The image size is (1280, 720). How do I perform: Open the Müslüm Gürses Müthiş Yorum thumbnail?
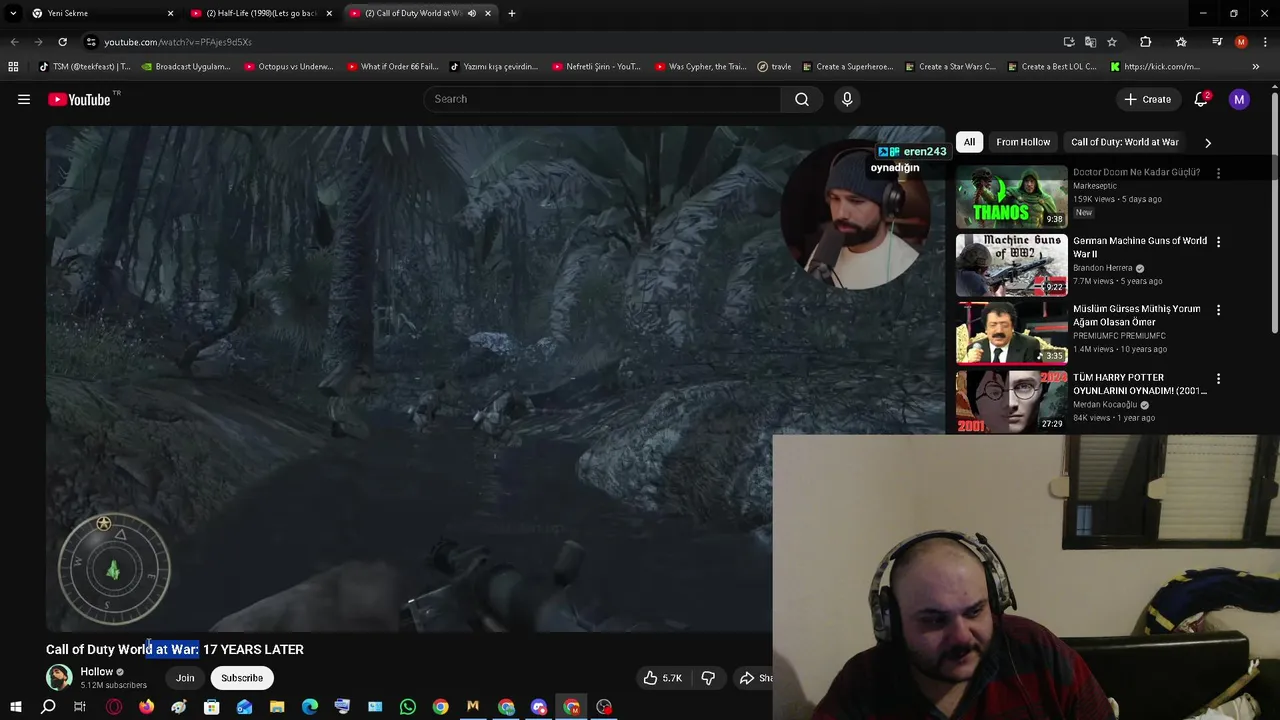1012,333
